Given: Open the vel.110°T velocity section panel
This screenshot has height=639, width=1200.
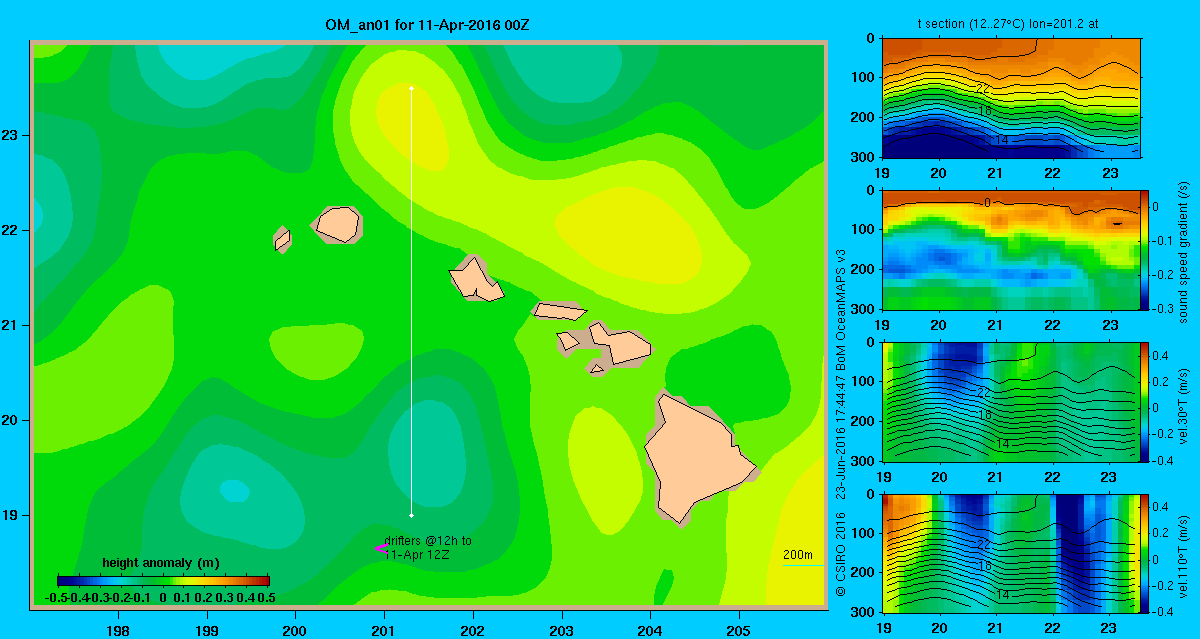Looking at the screenshot, I should coord(1012,552).
